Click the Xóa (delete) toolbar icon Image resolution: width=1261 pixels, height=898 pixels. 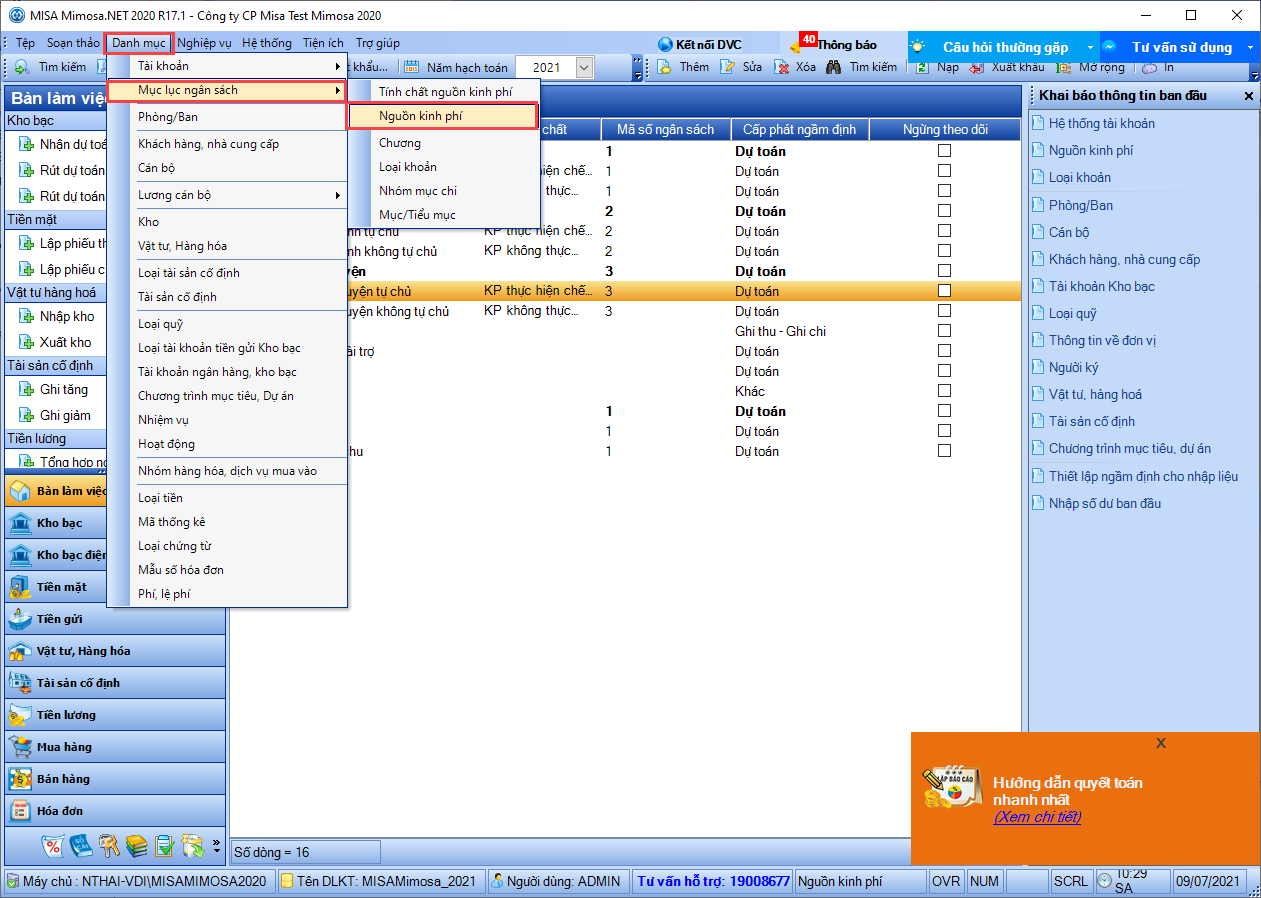(x=782, y=67)
